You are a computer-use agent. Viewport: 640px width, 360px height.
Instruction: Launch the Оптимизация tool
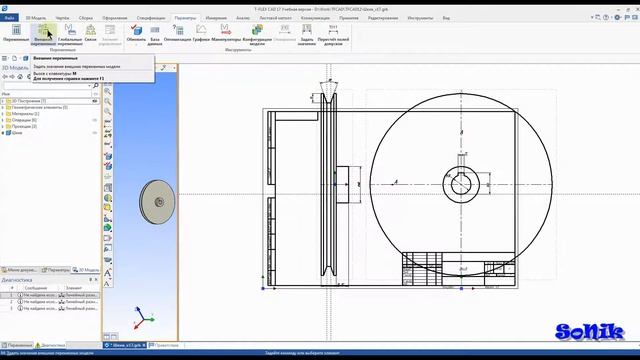point(178,33)
